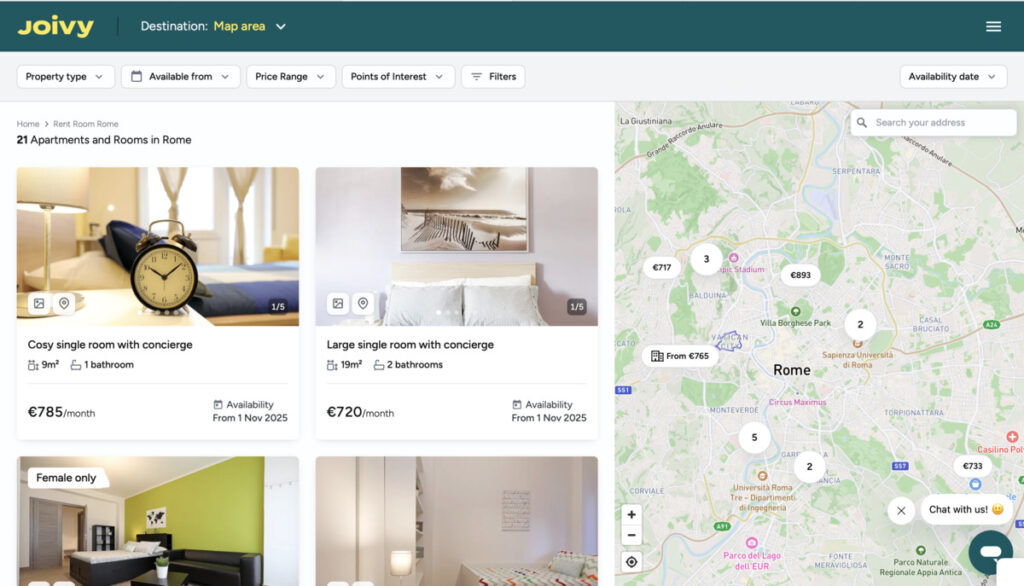Open the Large single room photo
This screenshot has width=1024, height=586.
(x=456, y=246)
